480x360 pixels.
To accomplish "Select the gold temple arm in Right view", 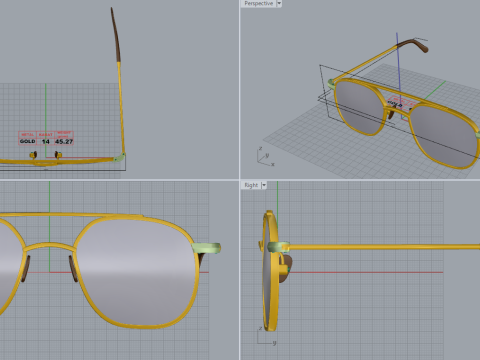I will 384,247.
